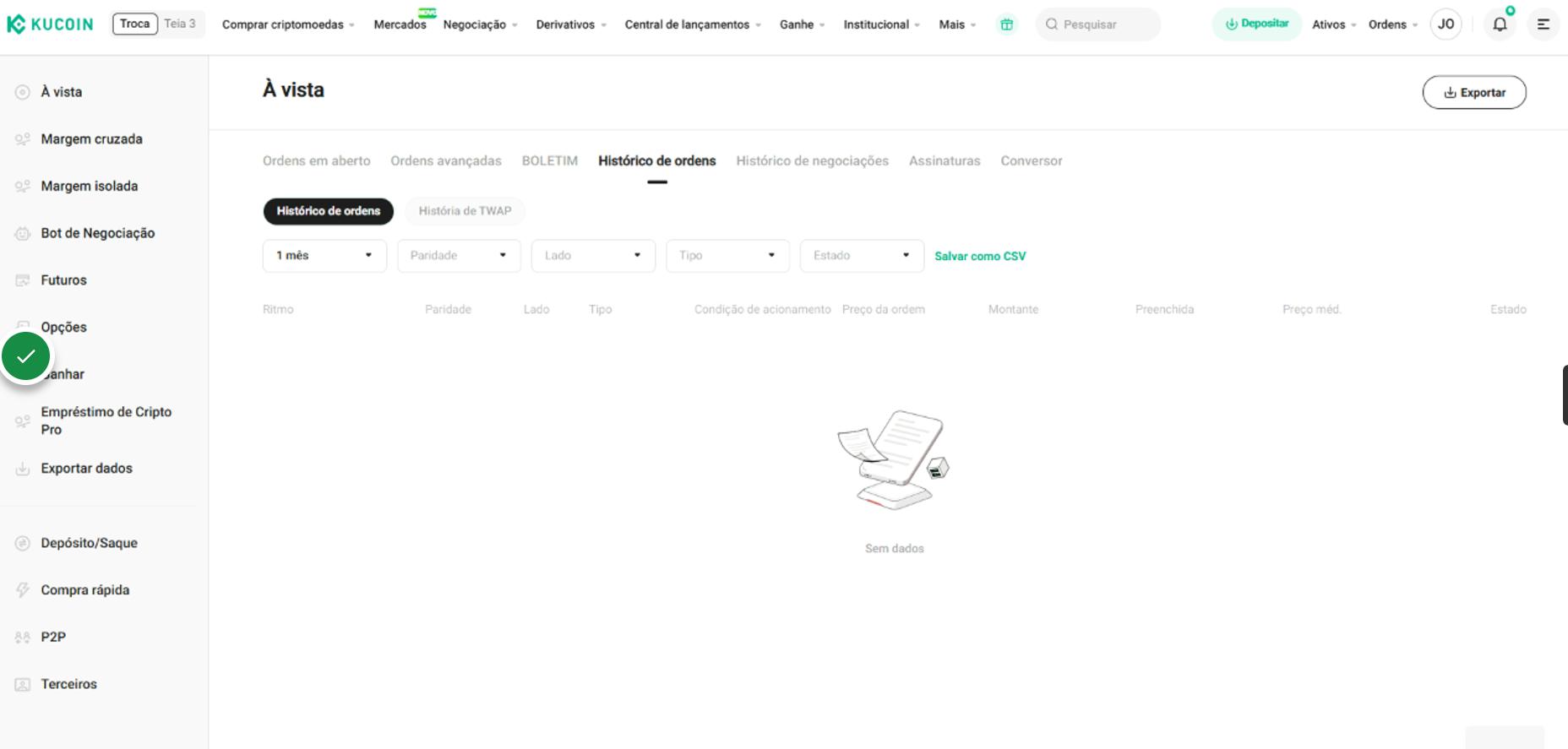Click the Depositar button
Image resolution: width=1568 pixels, height=749 pixels.
tap(1257, 24)
